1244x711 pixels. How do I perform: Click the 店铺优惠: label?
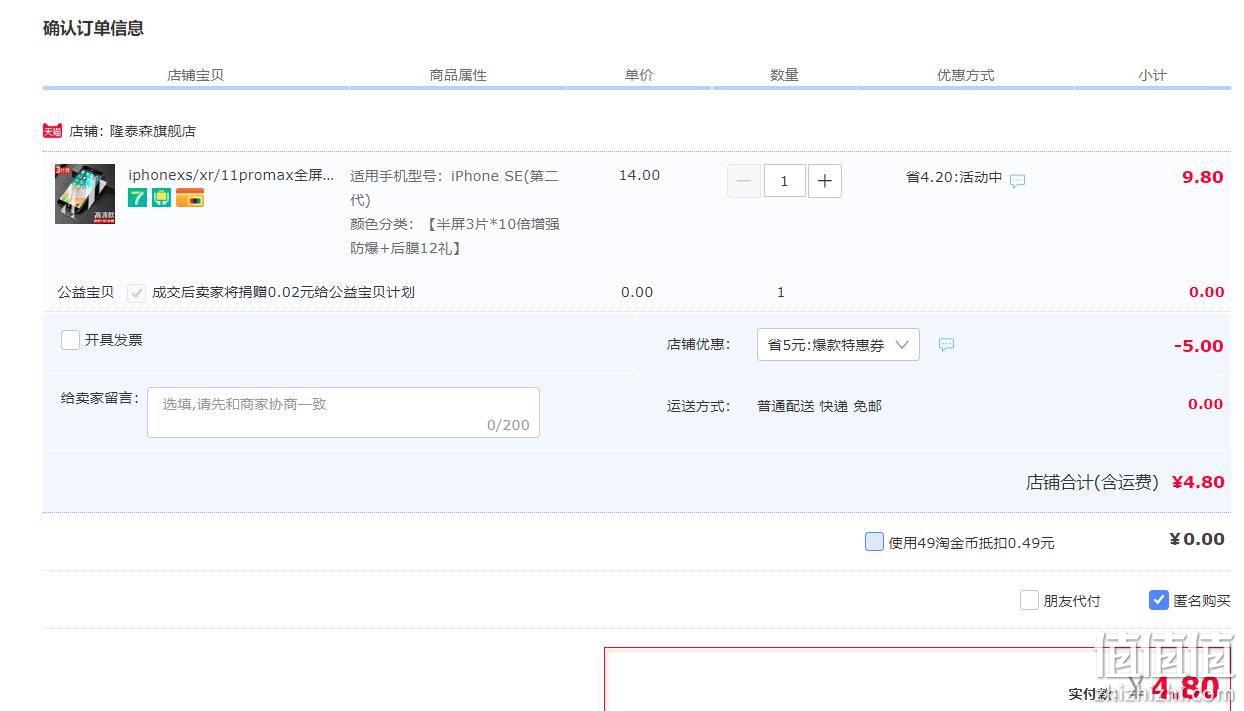click(x=698, y=344)
